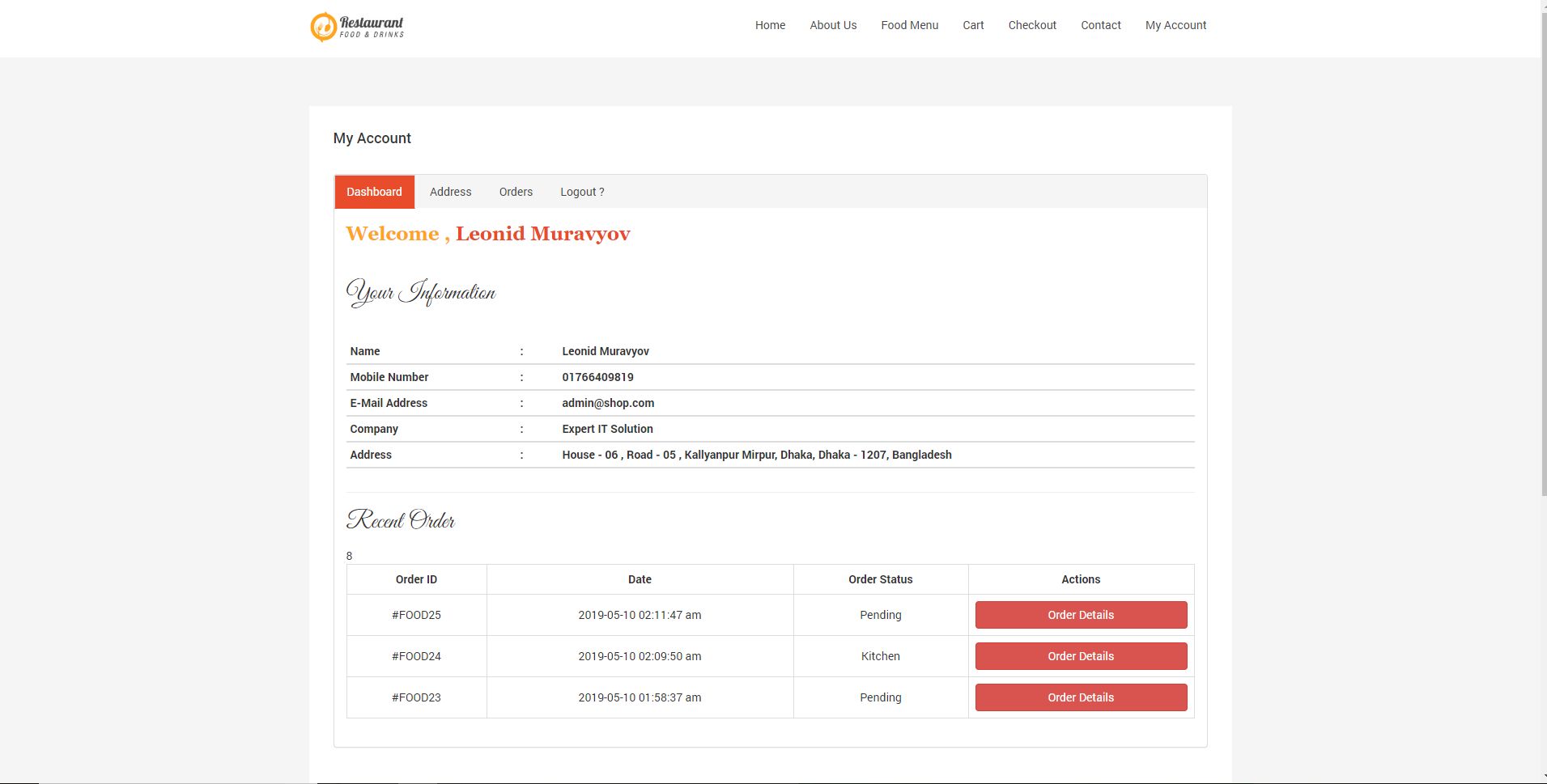
Task: Click the Logout tab
Action: 582,192
